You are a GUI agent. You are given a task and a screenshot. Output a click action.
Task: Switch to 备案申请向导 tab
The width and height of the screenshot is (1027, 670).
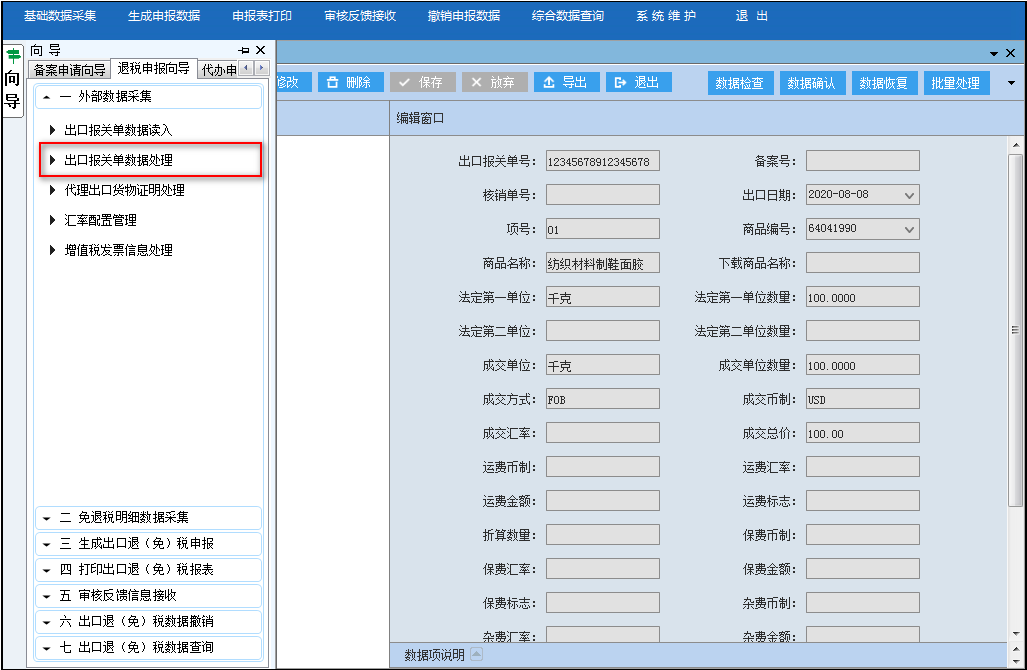(x=69, y=70)
